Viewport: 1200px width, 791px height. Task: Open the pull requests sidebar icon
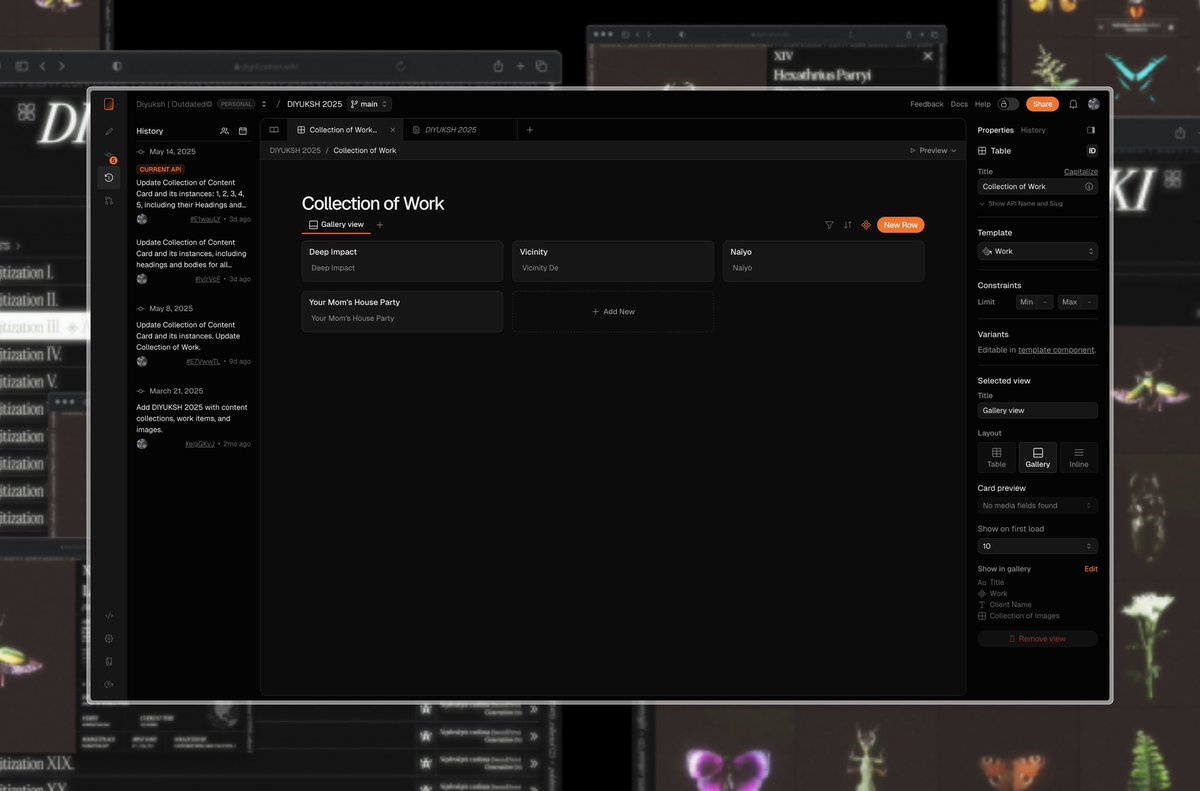pyautogui.click(x=109, y=201)
